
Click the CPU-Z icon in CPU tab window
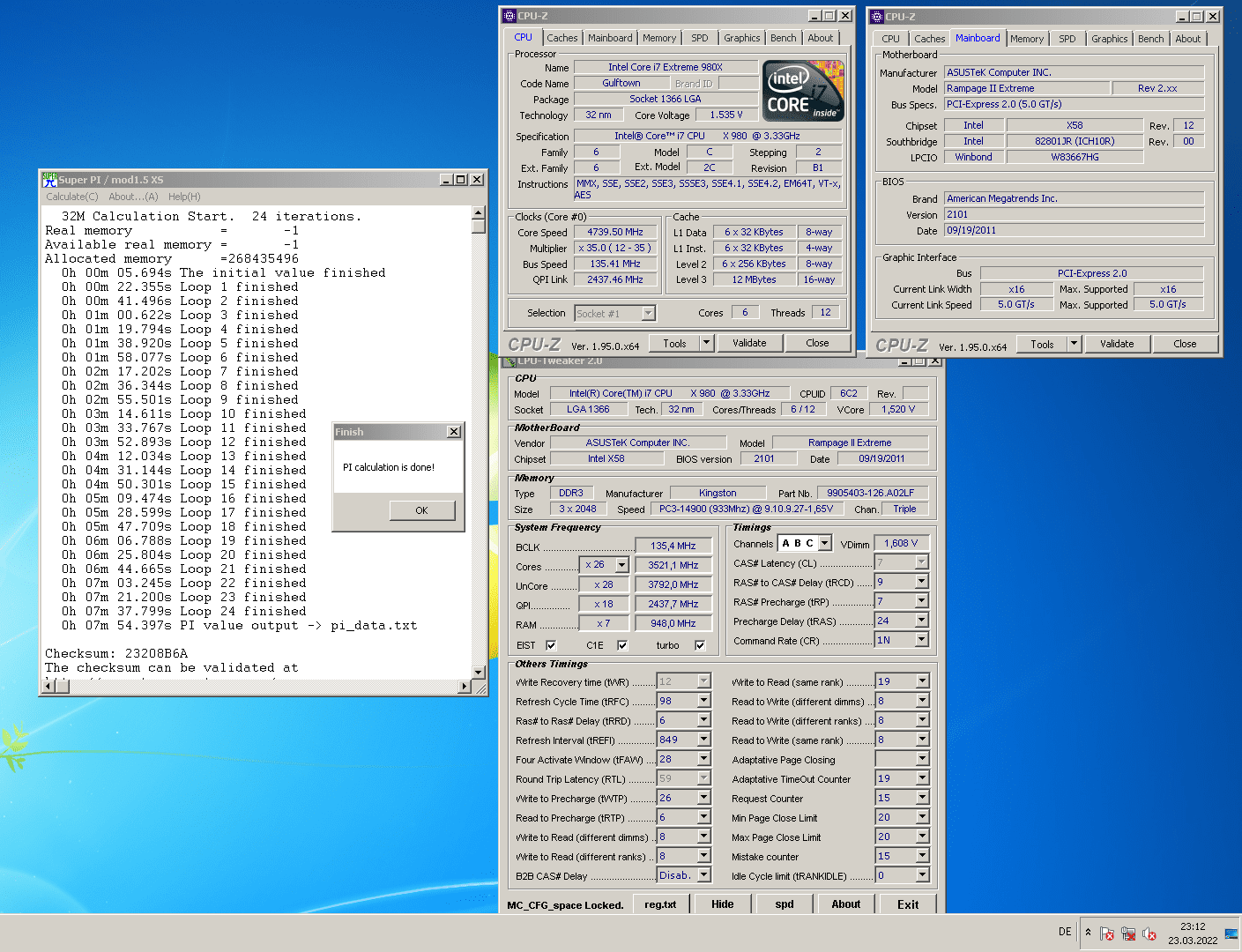pyautogui.click(x=509, y=16)
